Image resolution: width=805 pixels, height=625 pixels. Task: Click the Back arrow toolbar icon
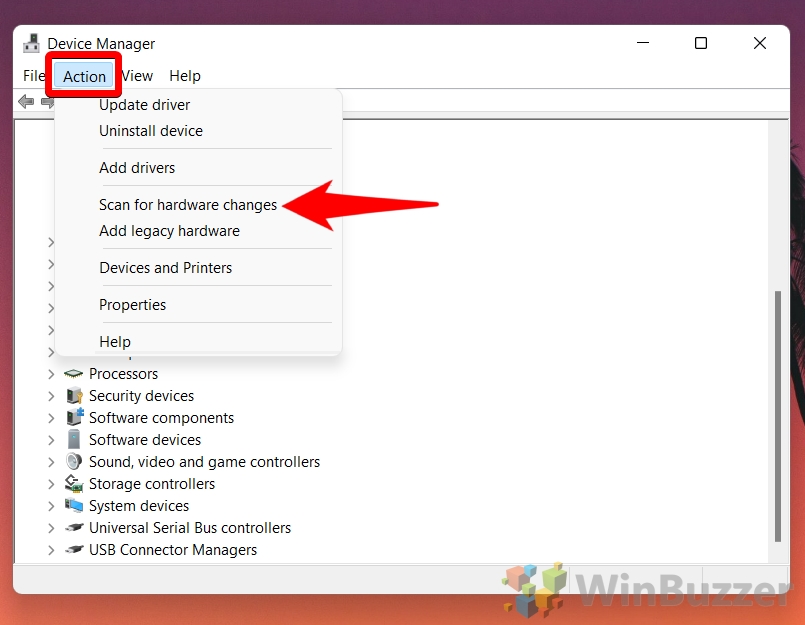[26, 102]
